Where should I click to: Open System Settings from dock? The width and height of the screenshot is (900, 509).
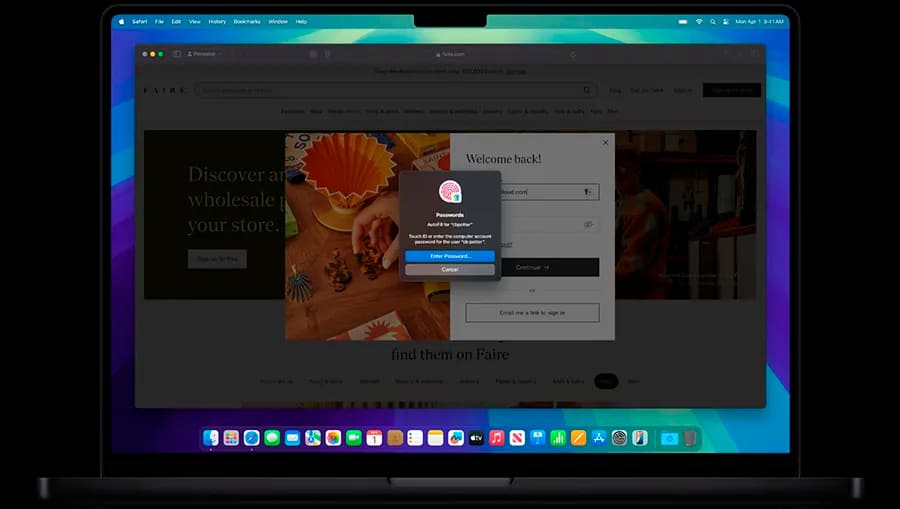(x=619, y=438)
